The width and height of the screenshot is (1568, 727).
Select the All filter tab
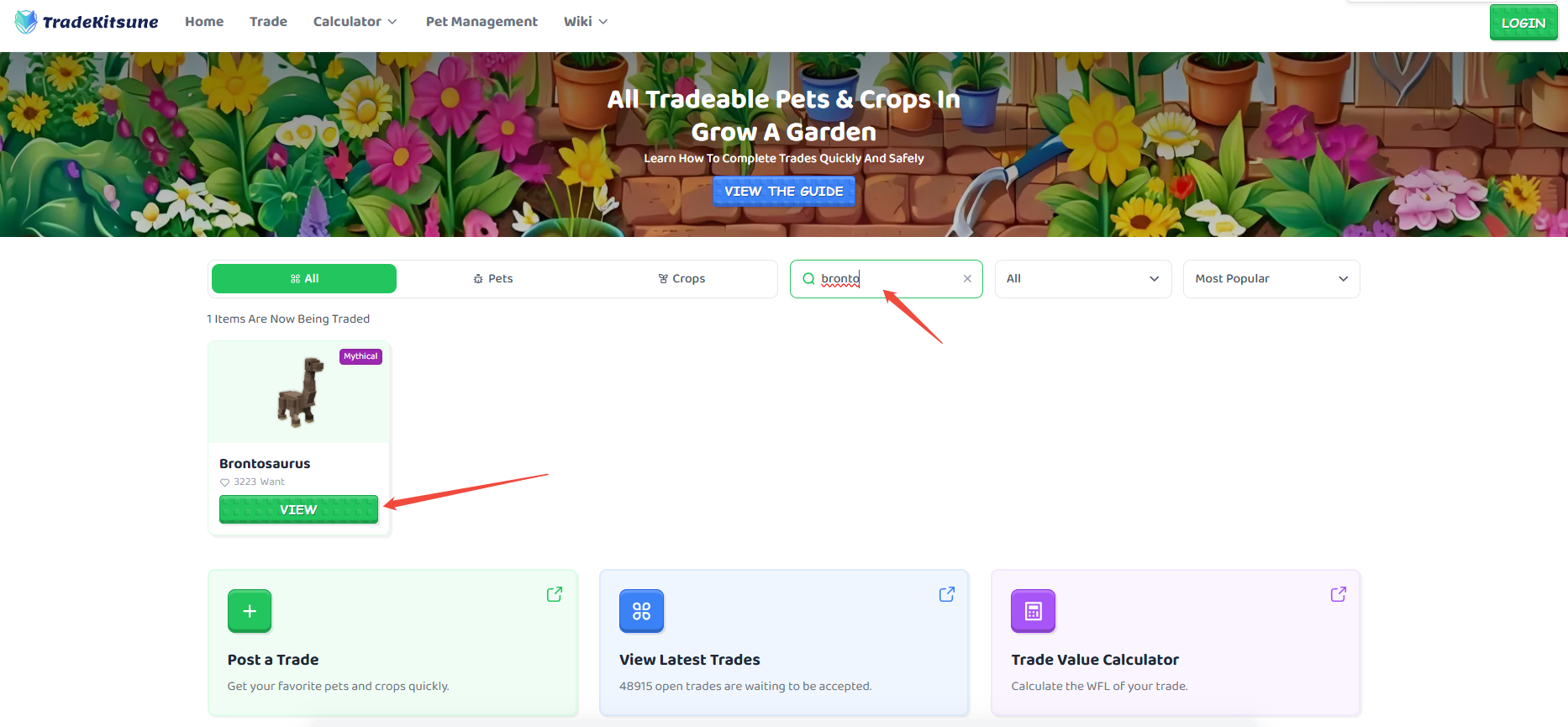pos(304,279)
